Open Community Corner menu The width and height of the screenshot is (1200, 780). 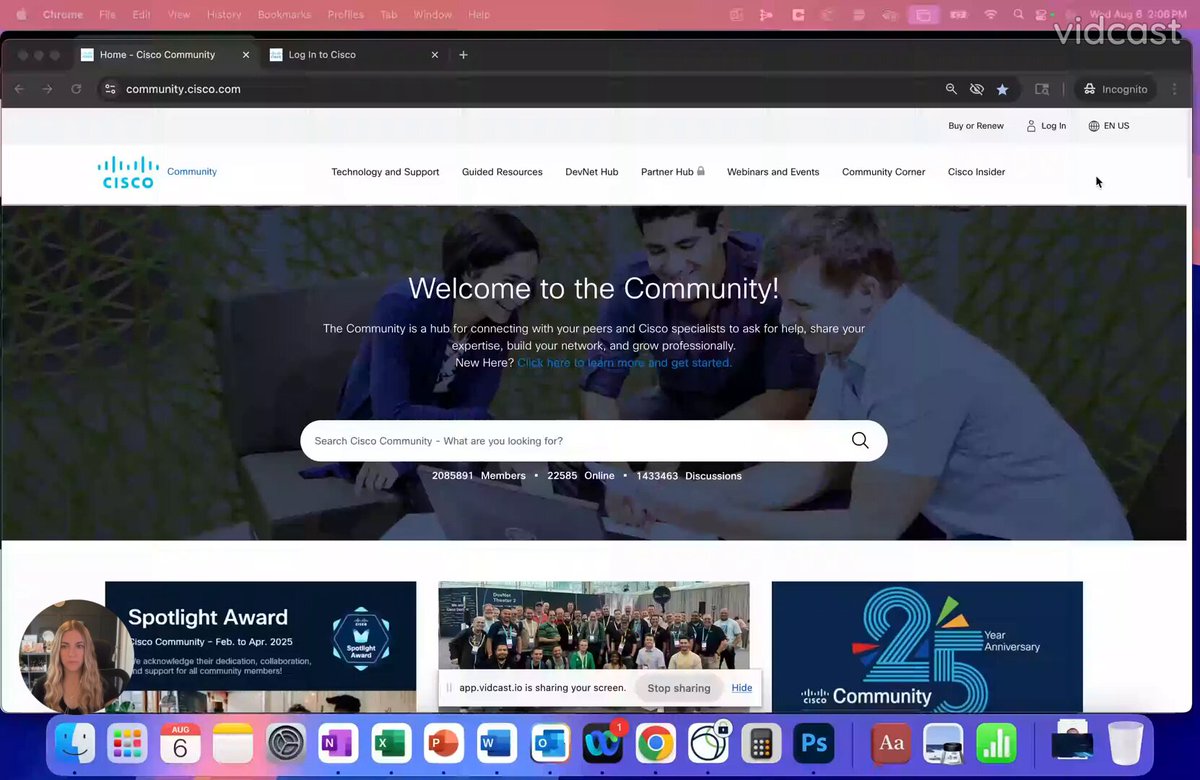point(884,172)
